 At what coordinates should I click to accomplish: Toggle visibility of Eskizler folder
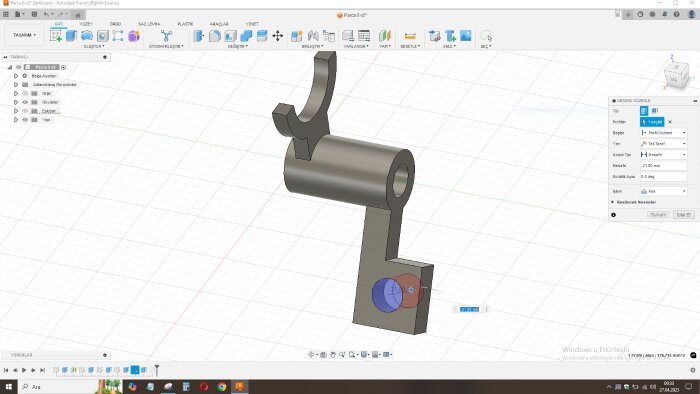(25, 111)
